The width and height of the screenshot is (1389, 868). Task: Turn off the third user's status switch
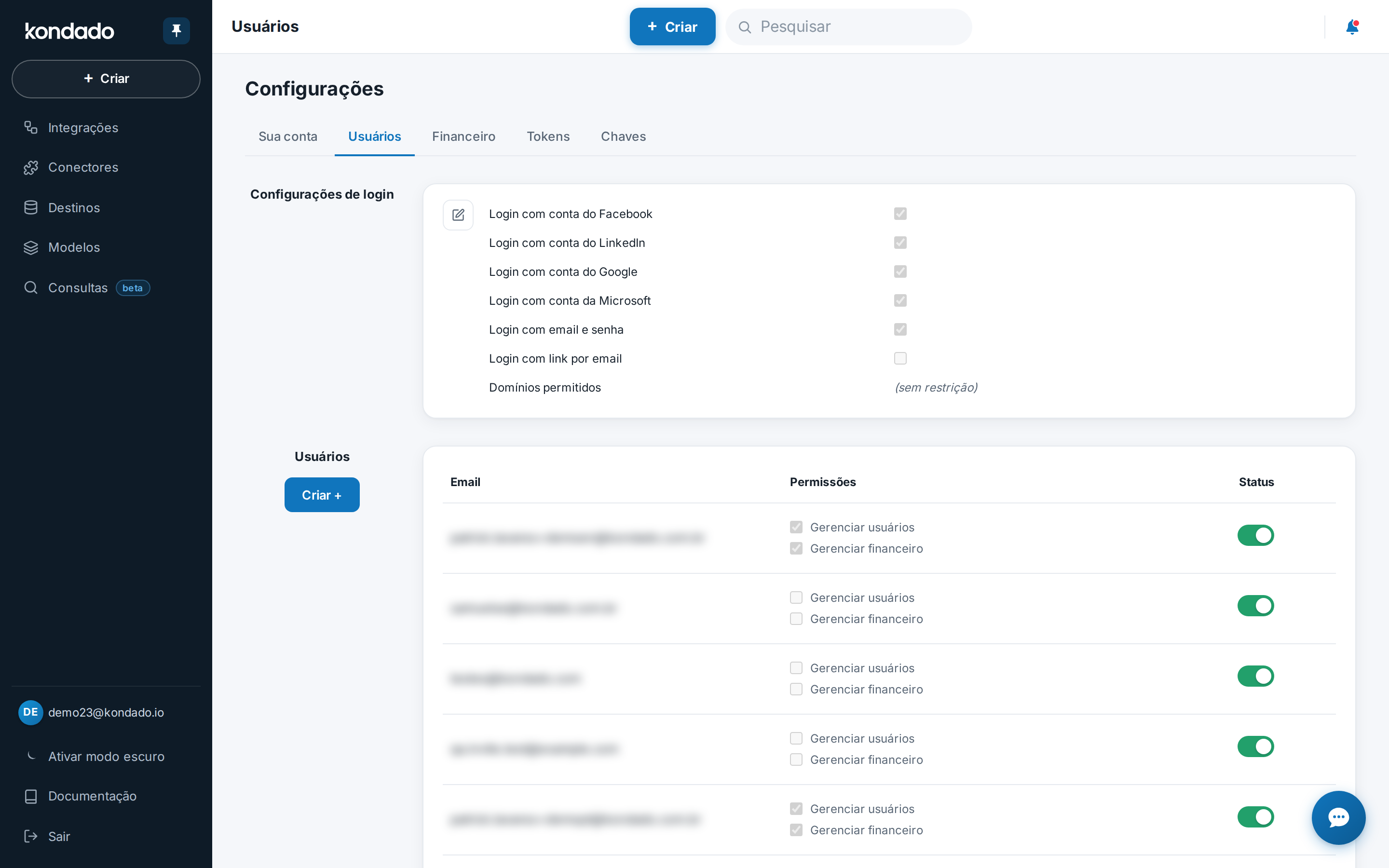(1256, 676)
